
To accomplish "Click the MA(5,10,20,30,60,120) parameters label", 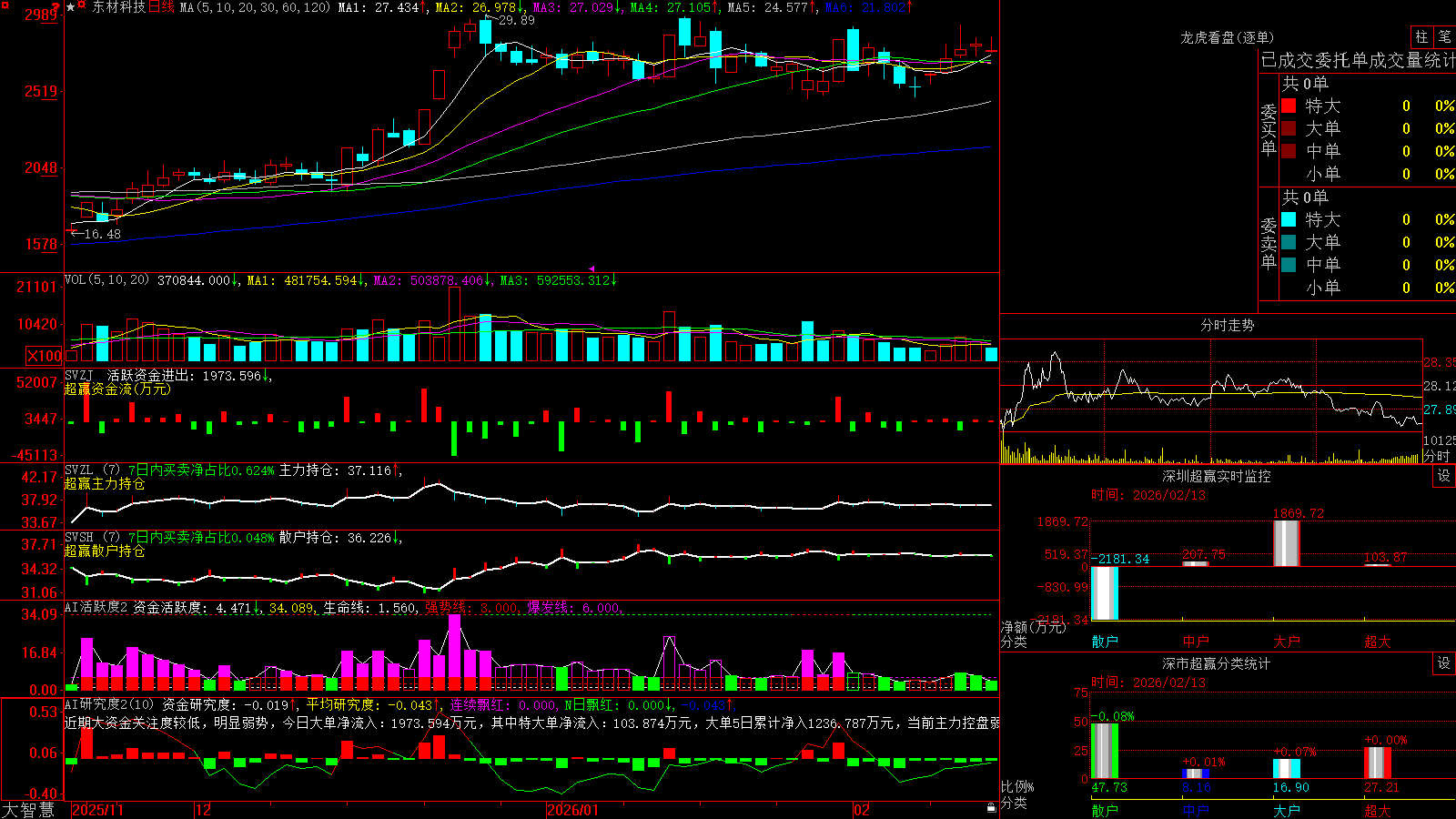I will [256, 7].
